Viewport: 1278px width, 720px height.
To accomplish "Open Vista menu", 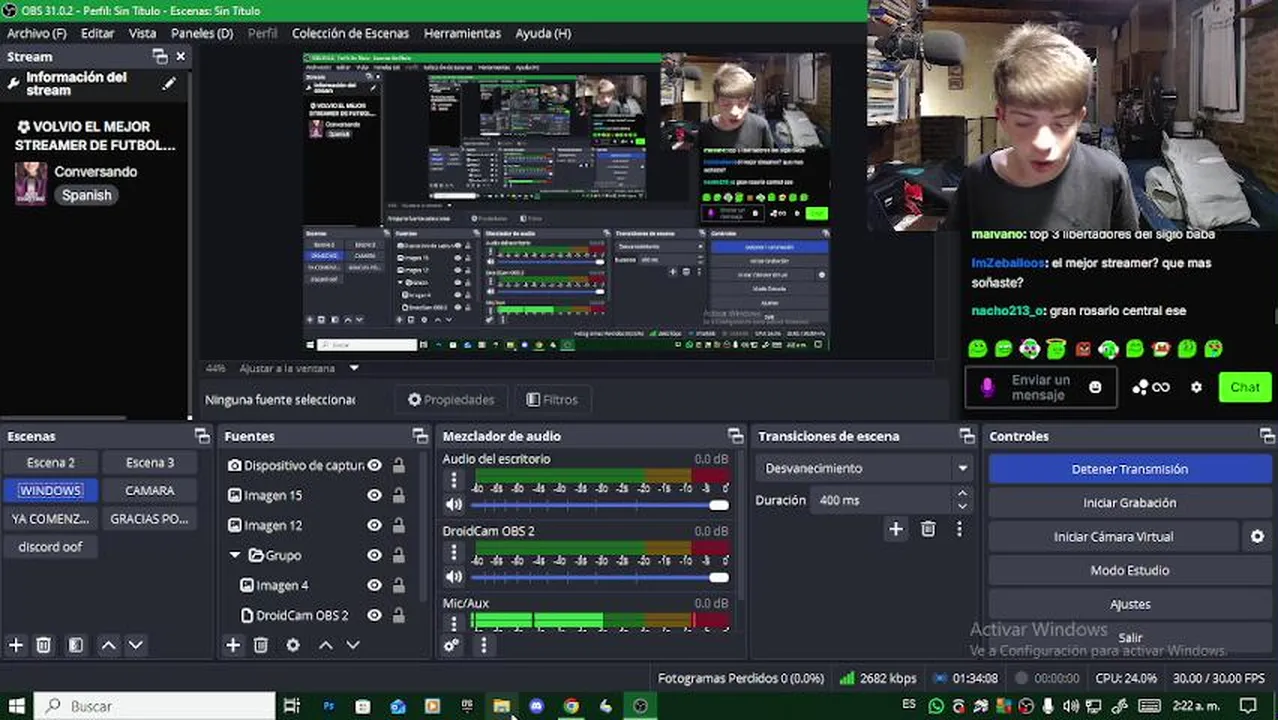I will (142, 33).
